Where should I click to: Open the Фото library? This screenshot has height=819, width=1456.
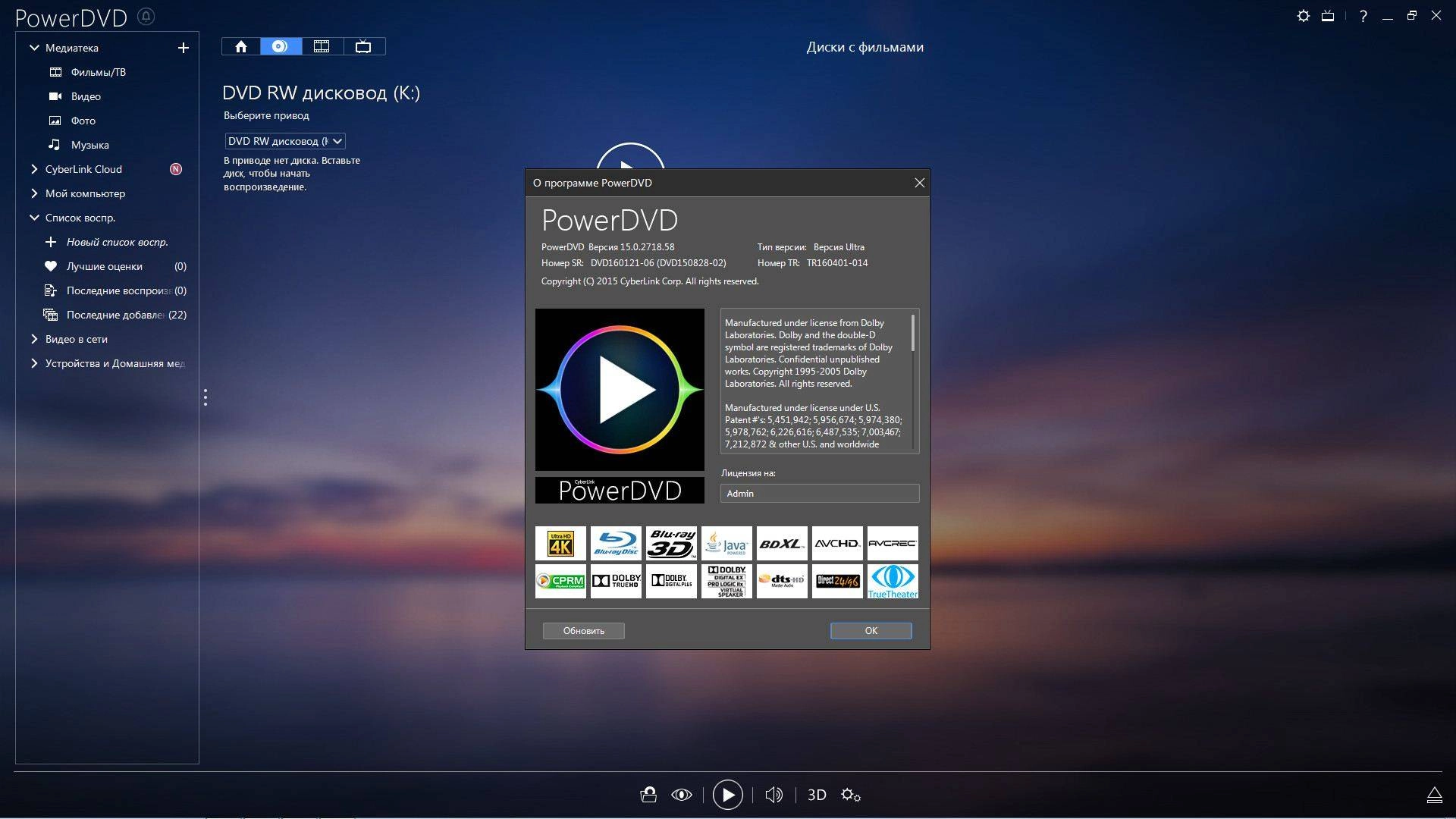click(x=83, y=121)
